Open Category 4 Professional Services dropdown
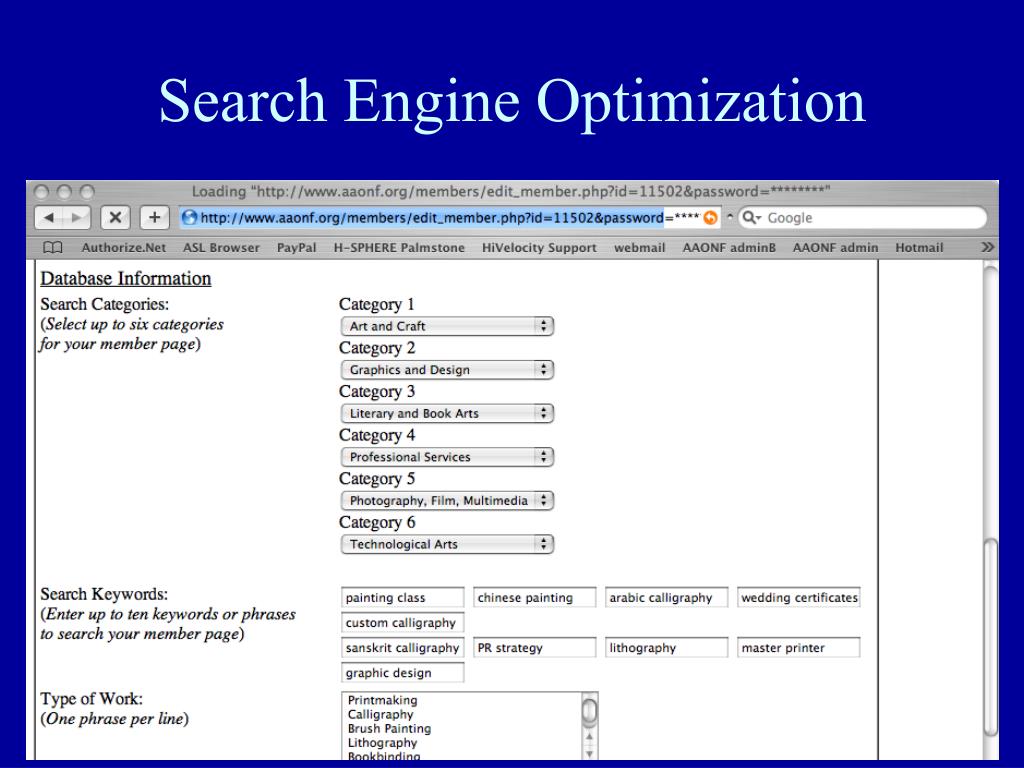The image size is (1024, 768). (447, 457)
